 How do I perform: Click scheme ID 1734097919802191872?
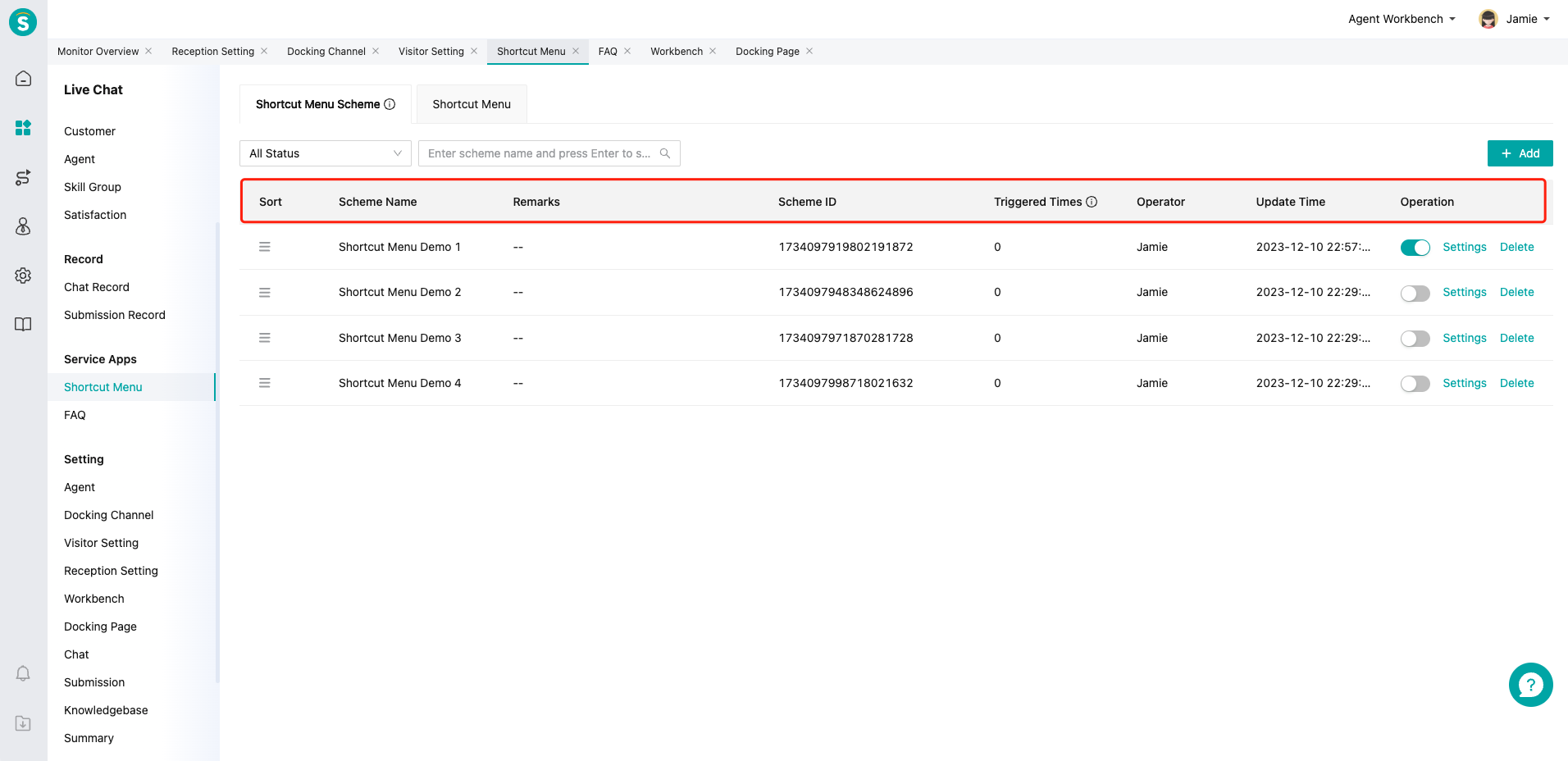tap(846, 247)
